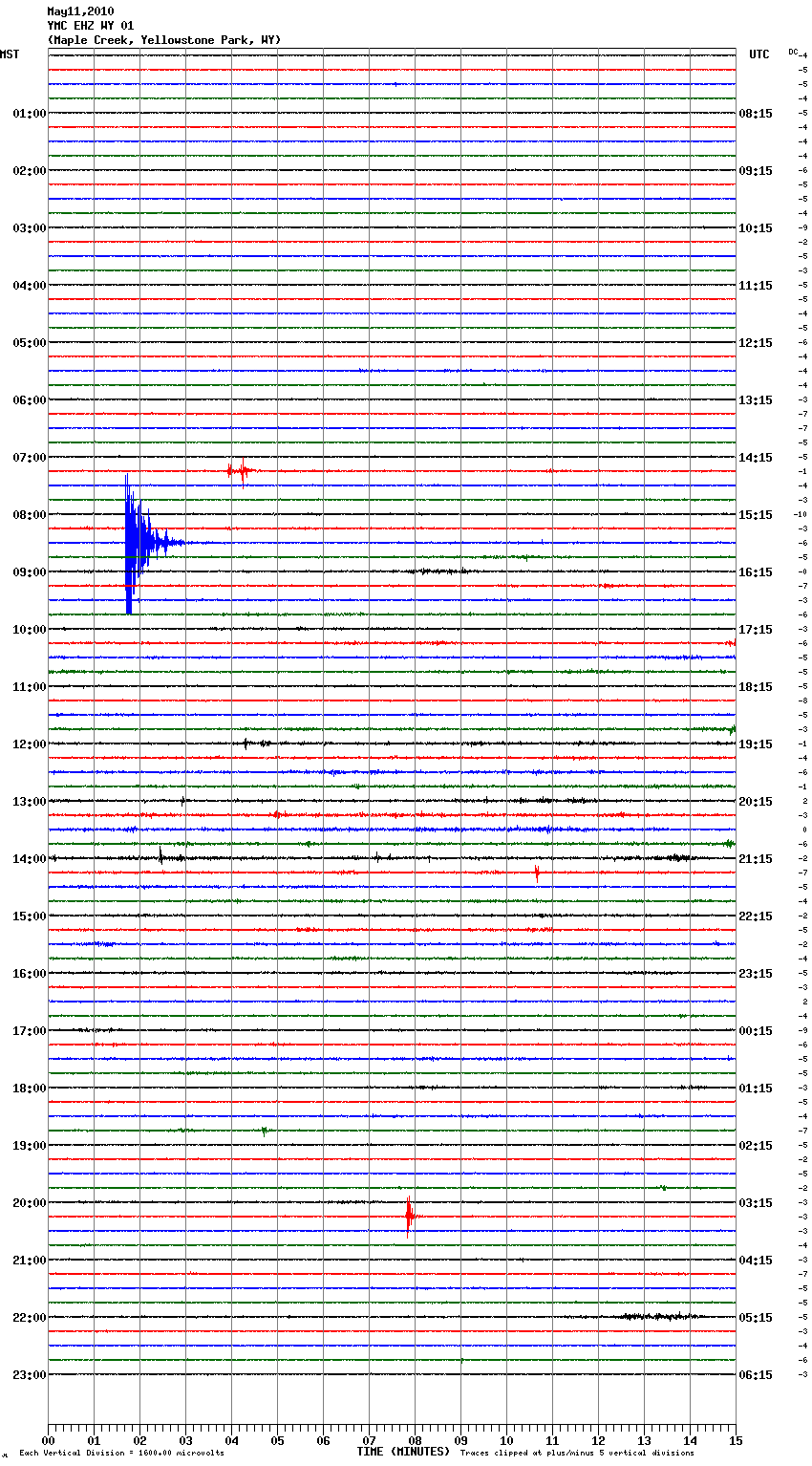The width and height of the screenshot is (812, 1466).
Task: Select the station code YMC EHZ WY 01
Action: coord(91,26)
